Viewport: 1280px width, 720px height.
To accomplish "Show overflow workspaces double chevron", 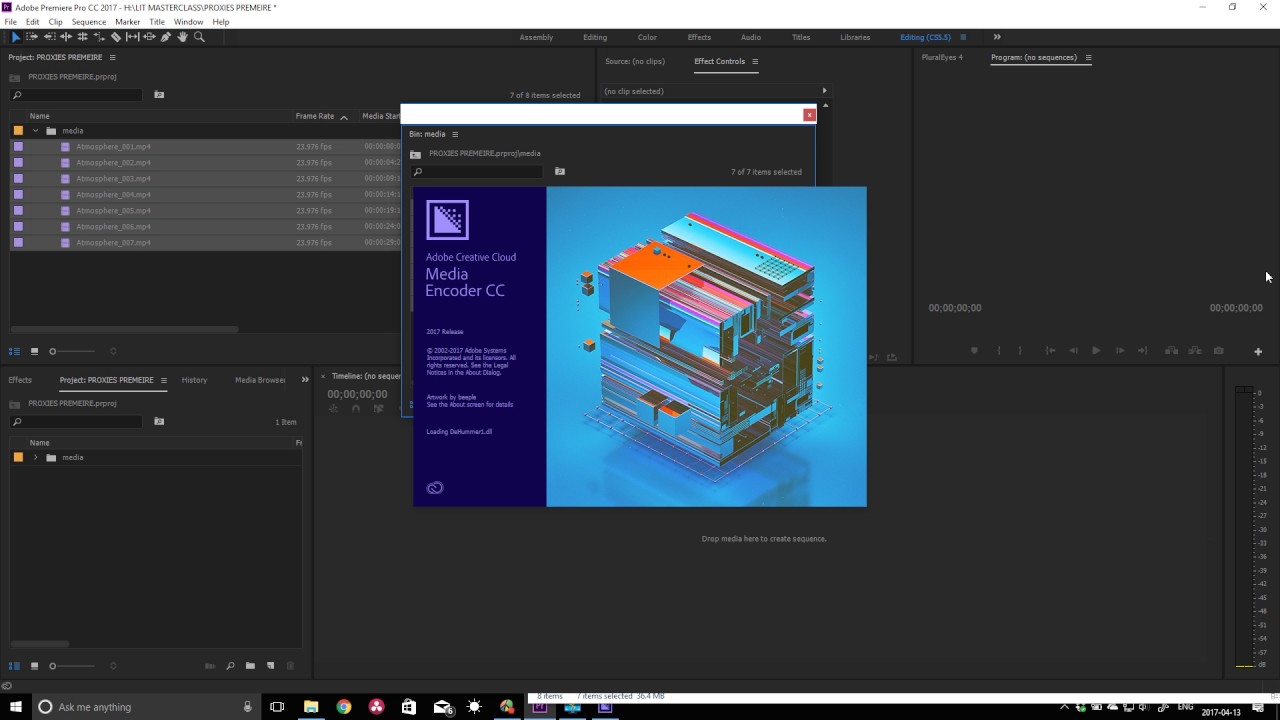I will click(997, 37).
